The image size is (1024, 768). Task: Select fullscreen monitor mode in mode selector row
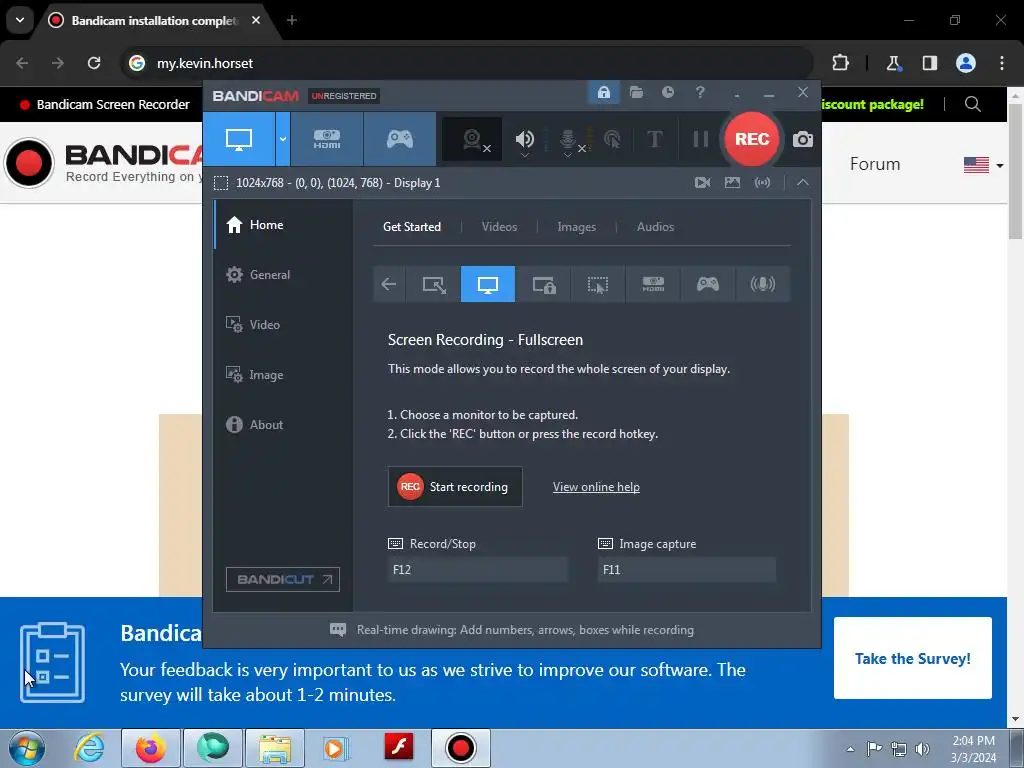coord(488,284)
